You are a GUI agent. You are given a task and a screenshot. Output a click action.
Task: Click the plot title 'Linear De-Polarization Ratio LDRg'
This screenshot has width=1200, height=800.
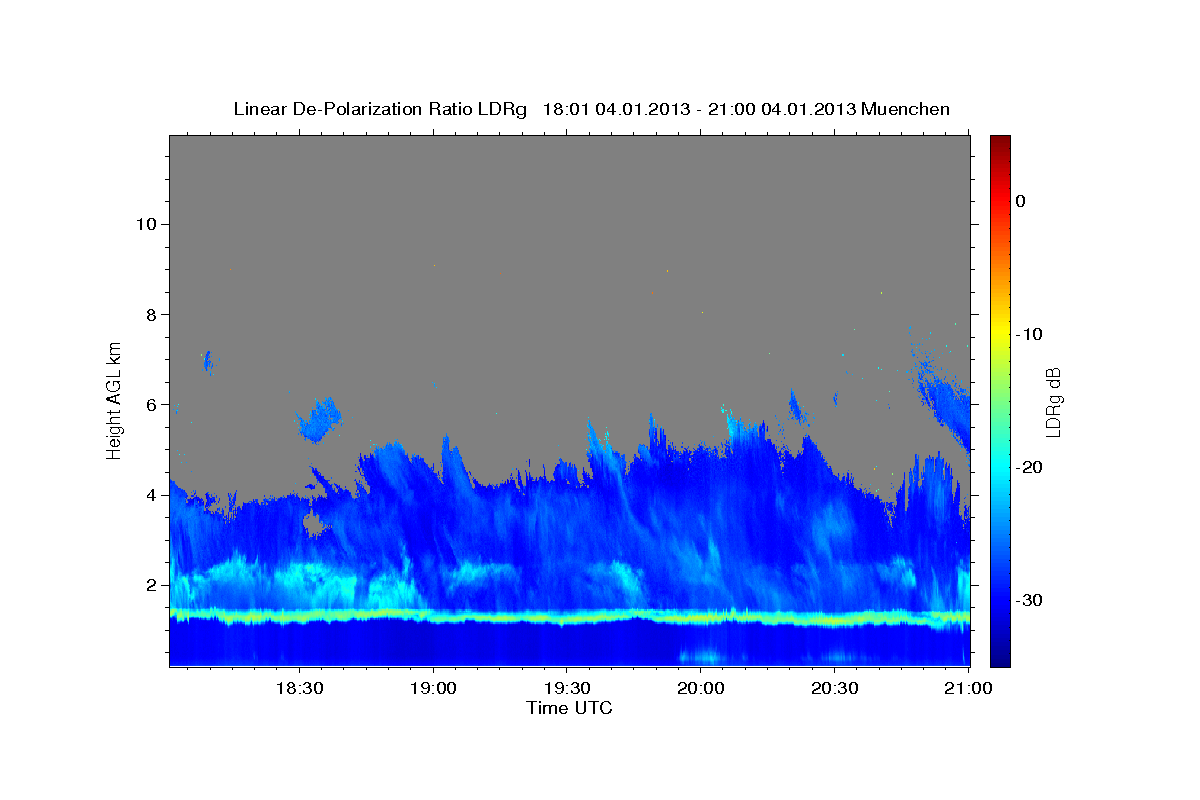[x=380, y=109]
